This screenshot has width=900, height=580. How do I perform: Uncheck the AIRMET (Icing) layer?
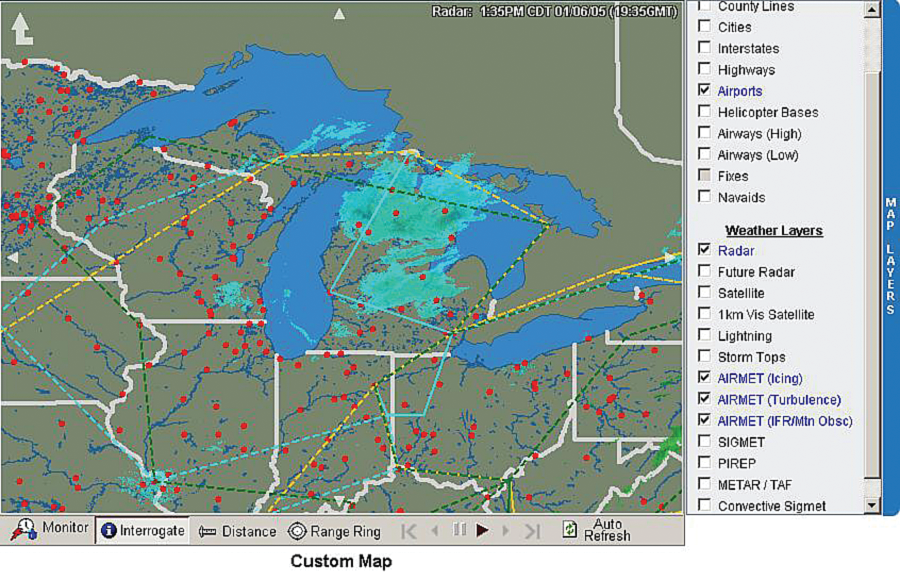tap(704, 378)
